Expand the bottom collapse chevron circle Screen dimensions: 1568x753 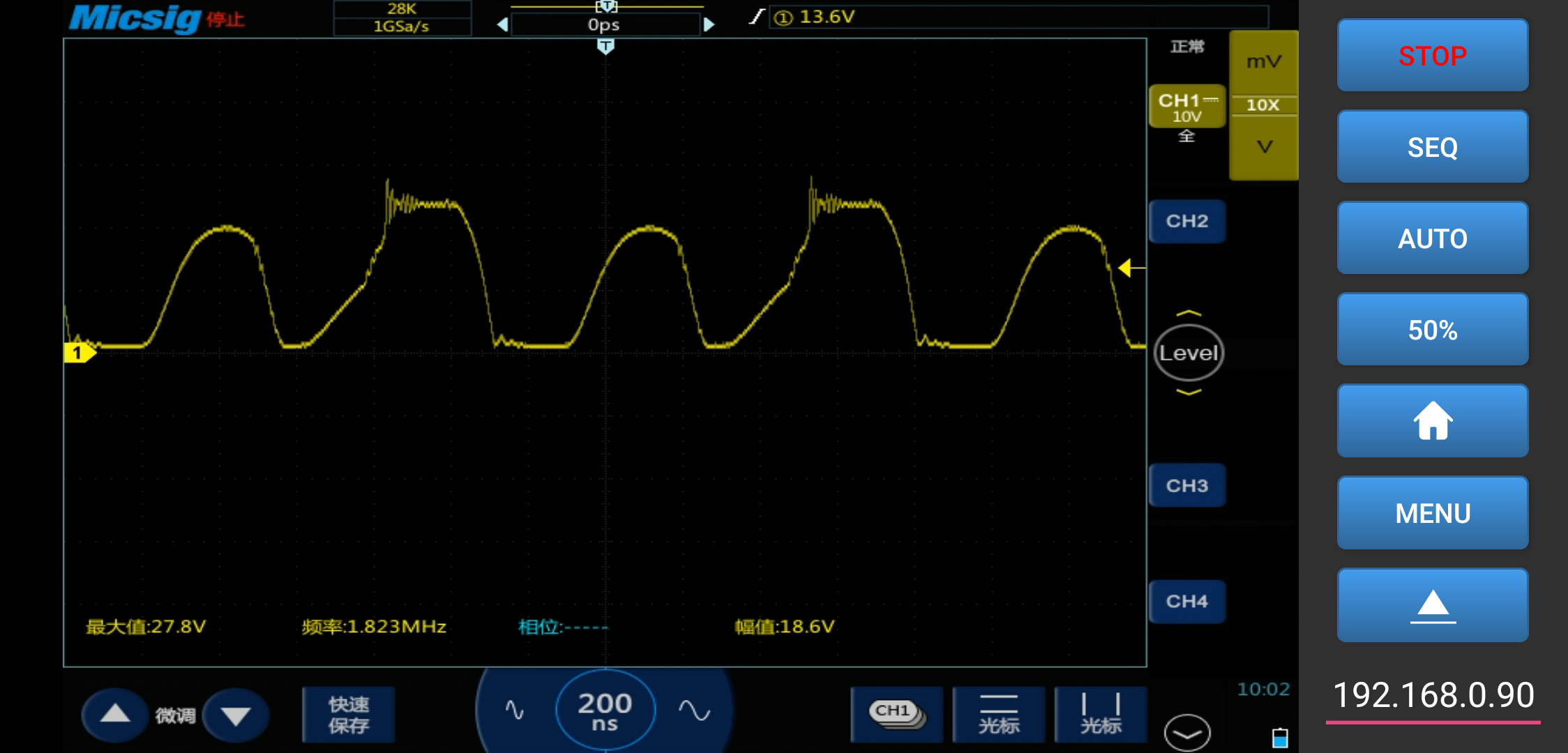pyautogui.click(x=1186, y=733)
